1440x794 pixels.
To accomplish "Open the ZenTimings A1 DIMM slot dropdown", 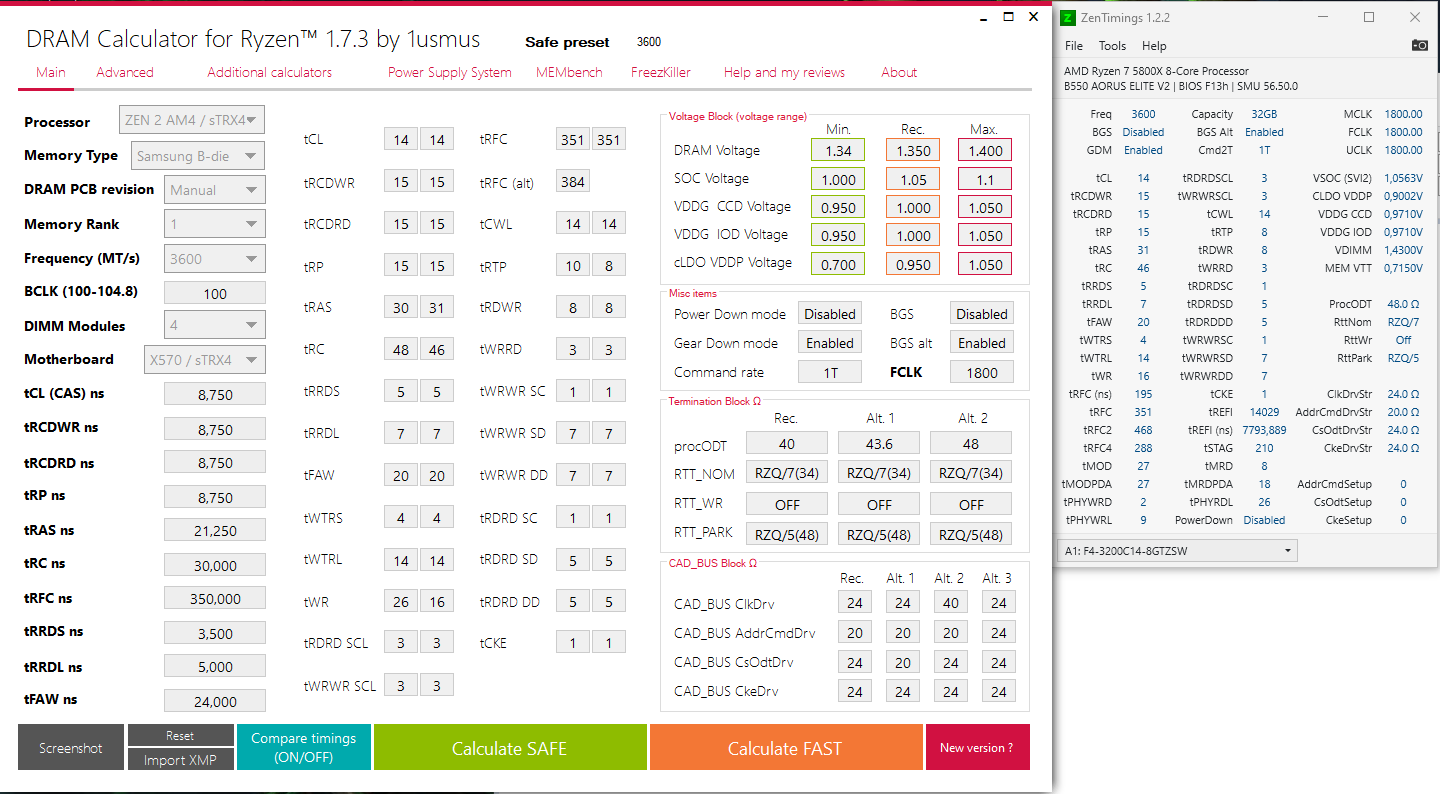I will coord(1176,551).
